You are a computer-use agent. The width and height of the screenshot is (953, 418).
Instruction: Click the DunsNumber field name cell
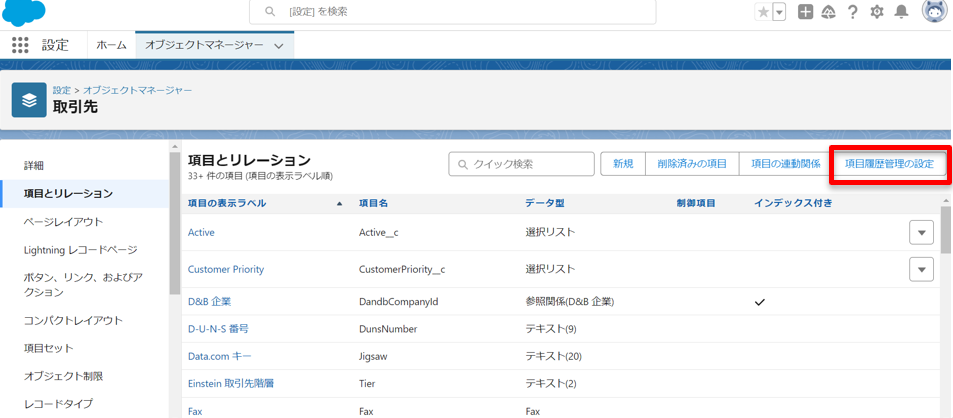388,329
